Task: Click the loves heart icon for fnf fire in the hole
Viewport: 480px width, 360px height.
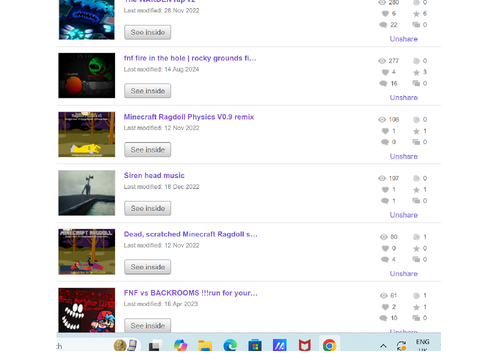Action: [385, 72]
